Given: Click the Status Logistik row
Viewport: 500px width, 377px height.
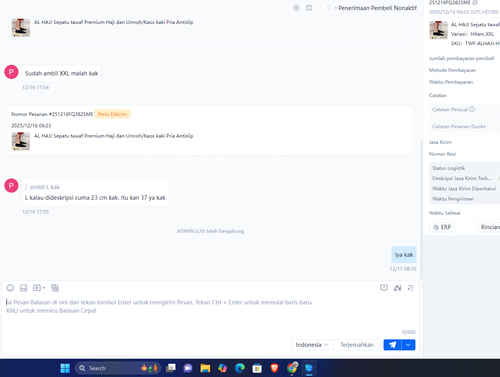Looking at the screenshot, I should click(465, 168).
